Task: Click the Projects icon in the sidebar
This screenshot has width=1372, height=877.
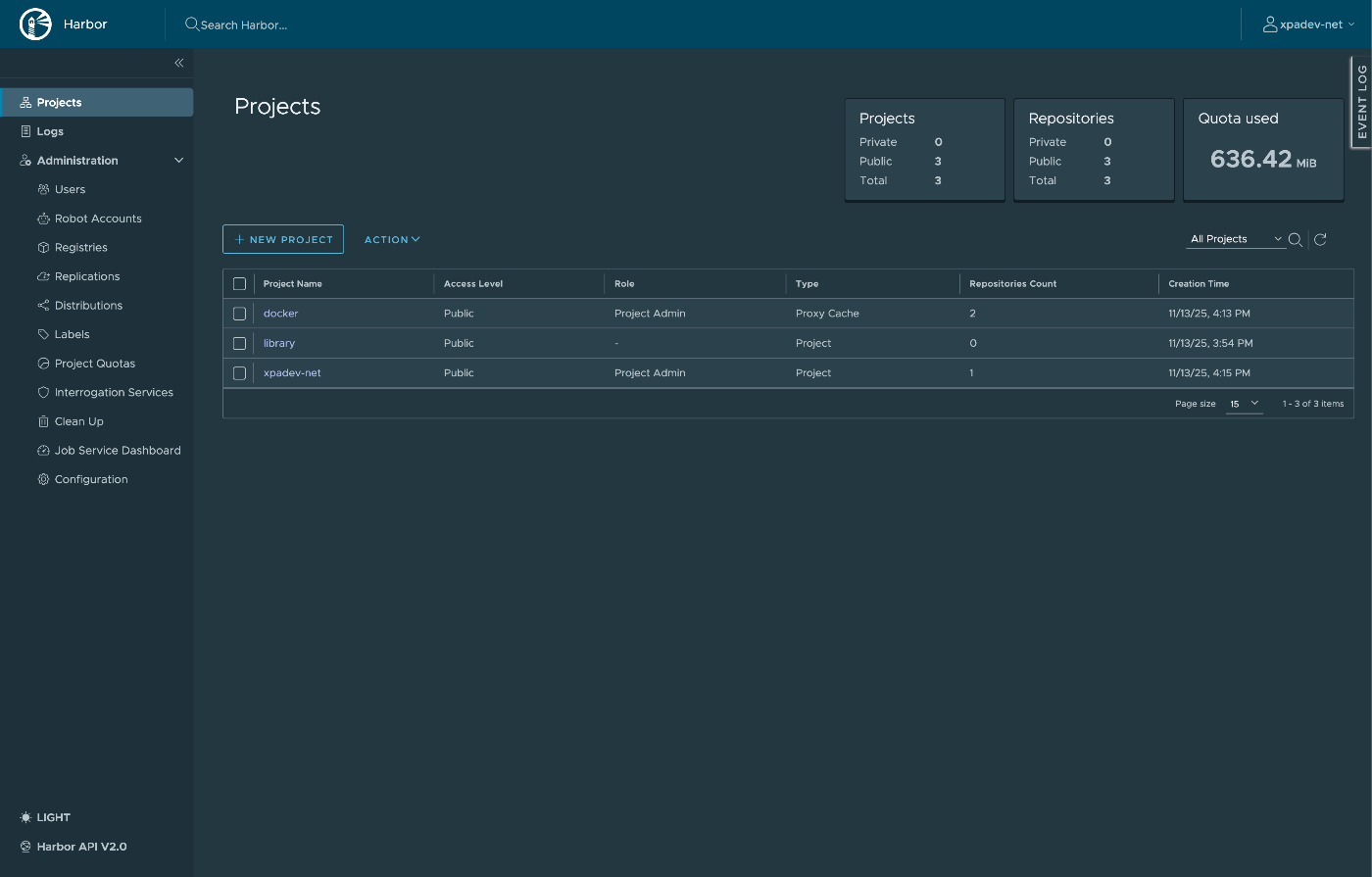Action: (x=26, y=102)
